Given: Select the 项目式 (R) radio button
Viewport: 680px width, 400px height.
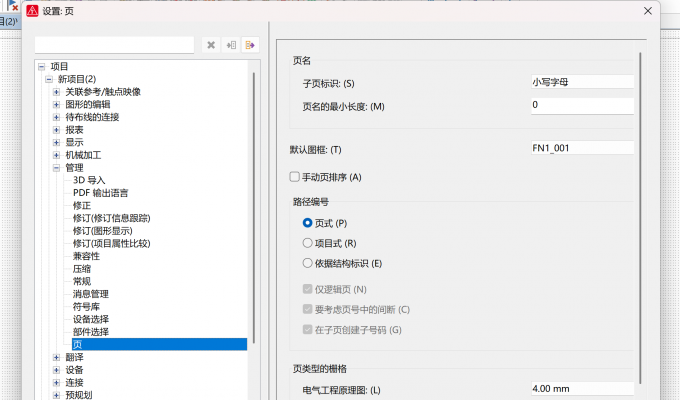Looking at the screenshot, I should pyautogui.click(x=307, y=243).
